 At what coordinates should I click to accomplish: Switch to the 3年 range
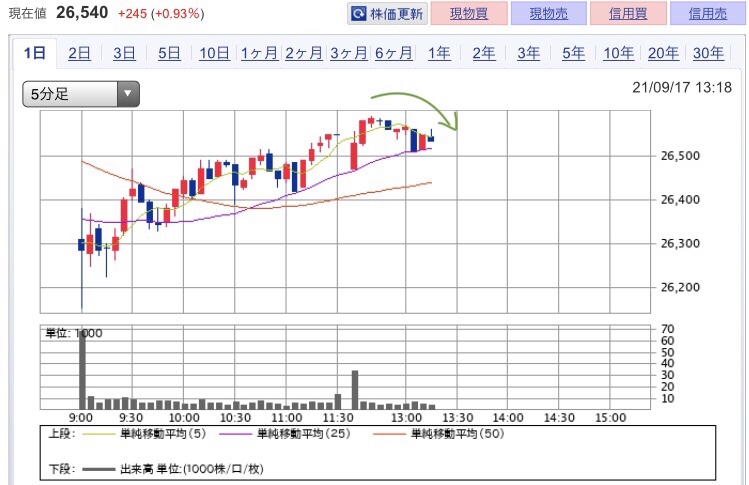pos(529,53)
